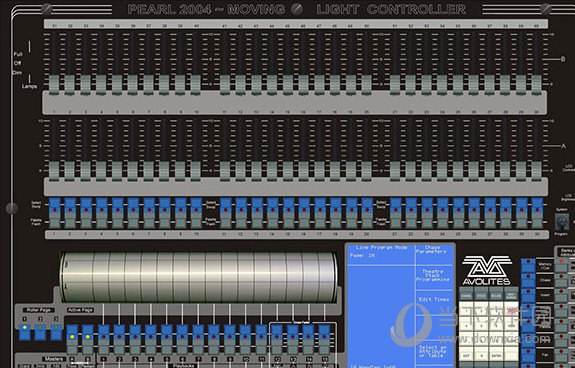Hit grey Palette/Flash button above number 2
Viewport: 575px width, 368px height.
click(x=70, y=222)
